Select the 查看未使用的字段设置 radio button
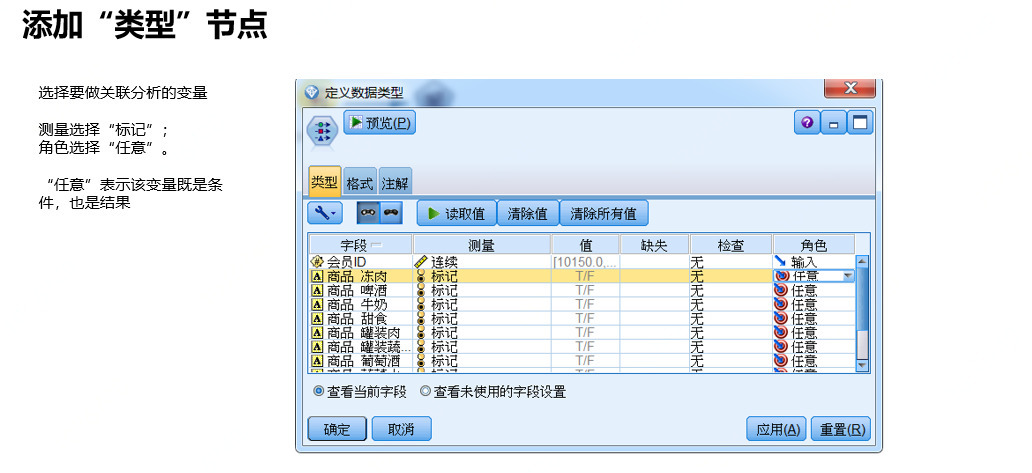1032x473 pixels. click(x=425, y=391)
